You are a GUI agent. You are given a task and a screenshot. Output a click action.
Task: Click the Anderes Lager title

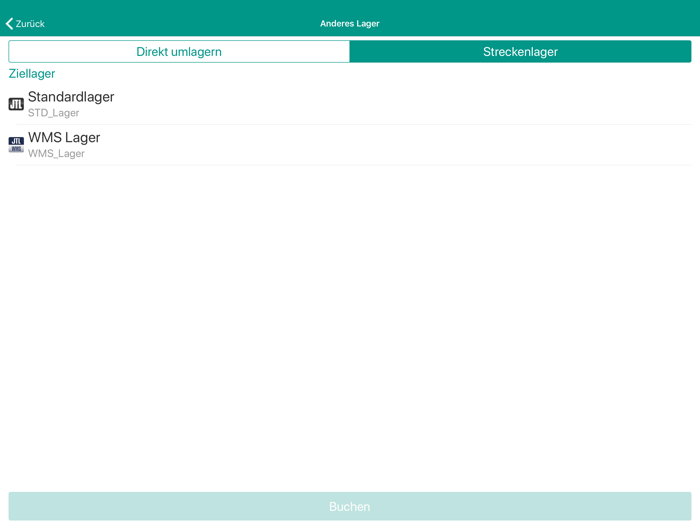(x=350, y=24)
